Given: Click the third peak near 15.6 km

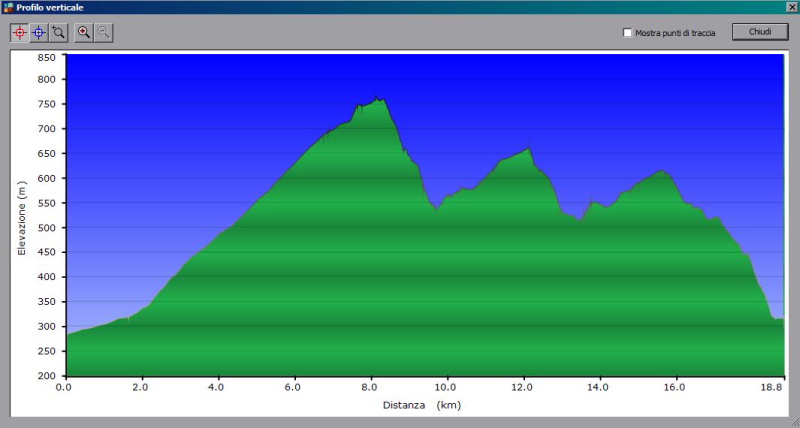Looking at the screenshot, I should pos(661,172).
